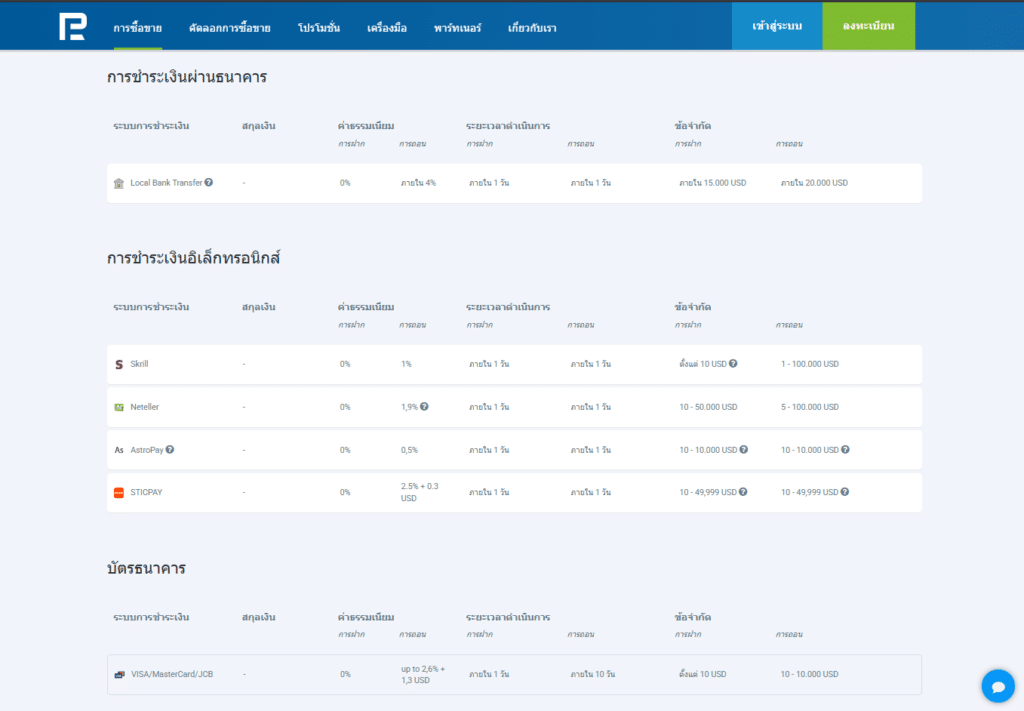Image resolution: width=1024 pixels, height=711 pixels.
Task: Click the AstroPay logo icon
Action: [119, 450]
